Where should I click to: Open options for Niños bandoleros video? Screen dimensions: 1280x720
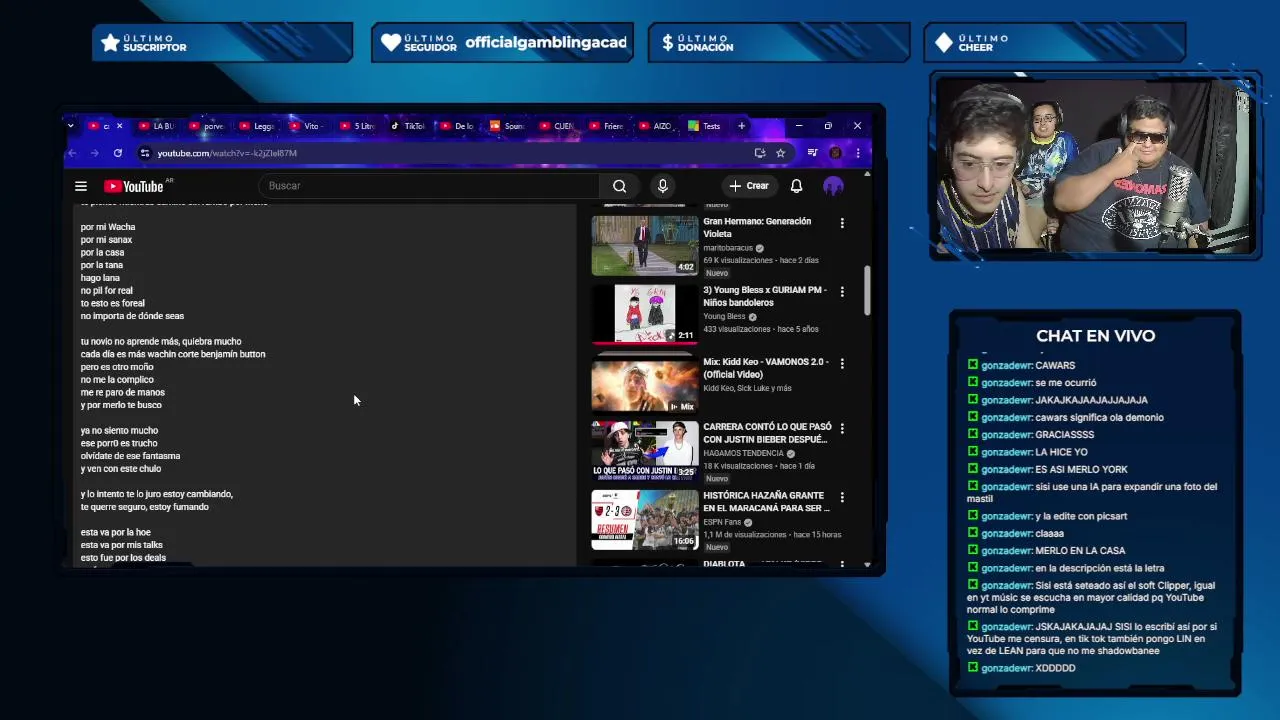point(842,292)
